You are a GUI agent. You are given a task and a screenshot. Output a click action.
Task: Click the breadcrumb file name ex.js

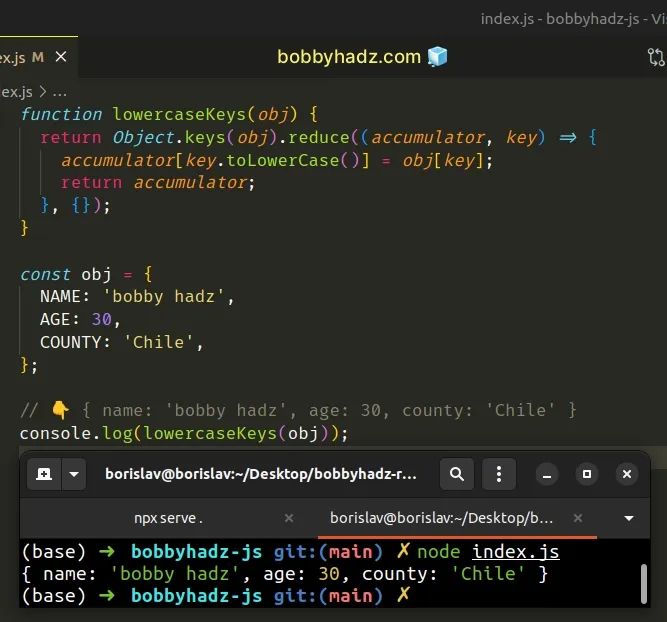coord(16,92)
